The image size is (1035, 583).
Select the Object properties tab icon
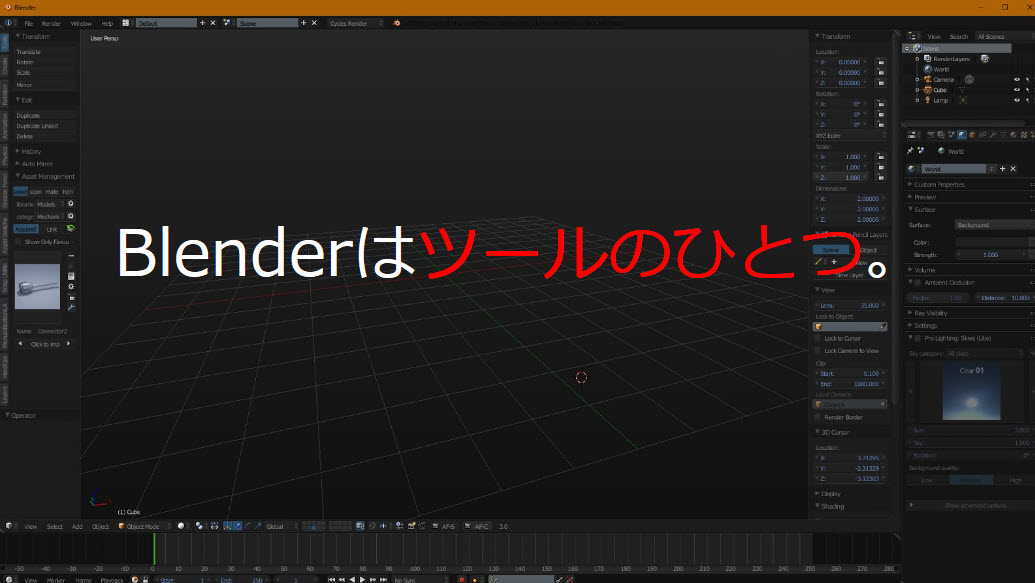coord(972,135)
